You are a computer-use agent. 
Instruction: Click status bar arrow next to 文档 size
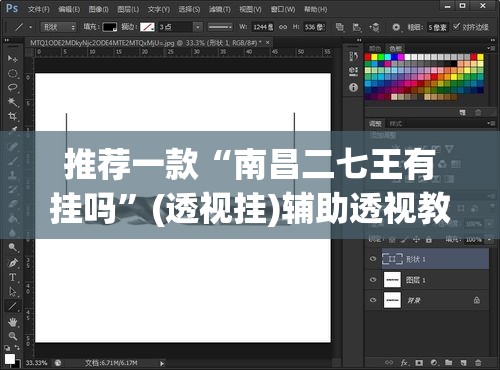click(x=162, y=363)
